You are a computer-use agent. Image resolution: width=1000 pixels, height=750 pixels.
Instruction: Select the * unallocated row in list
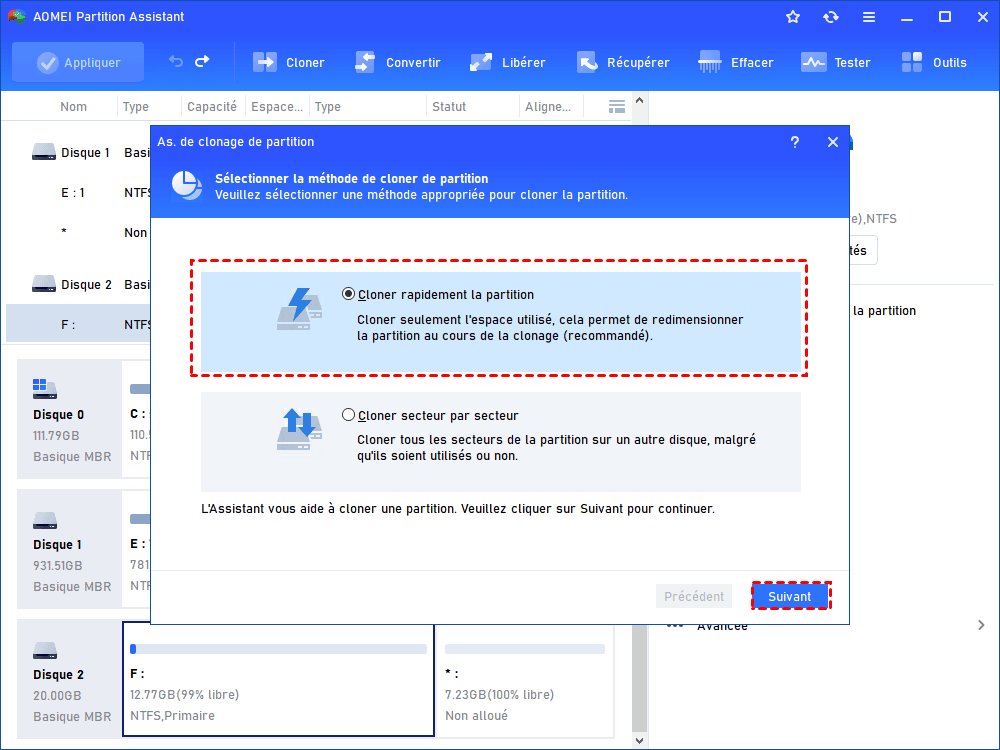click(78, 232)
